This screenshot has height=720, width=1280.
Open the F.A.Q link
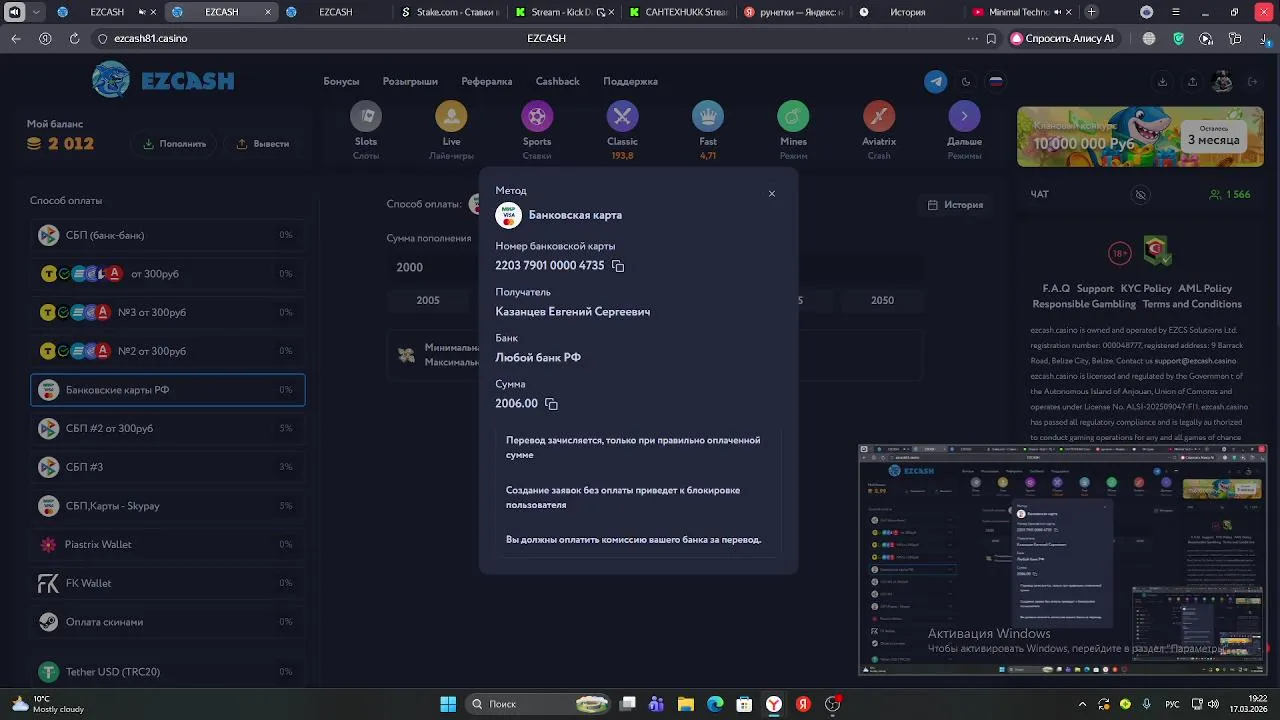coord(1056,289)
